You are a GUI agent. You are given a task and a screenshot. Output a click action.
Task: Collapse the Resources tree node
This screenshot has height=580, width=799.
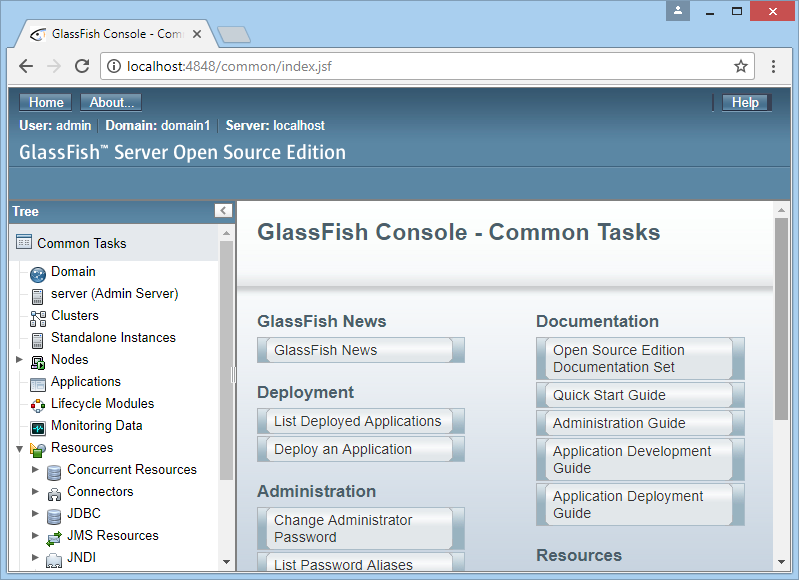19,449
